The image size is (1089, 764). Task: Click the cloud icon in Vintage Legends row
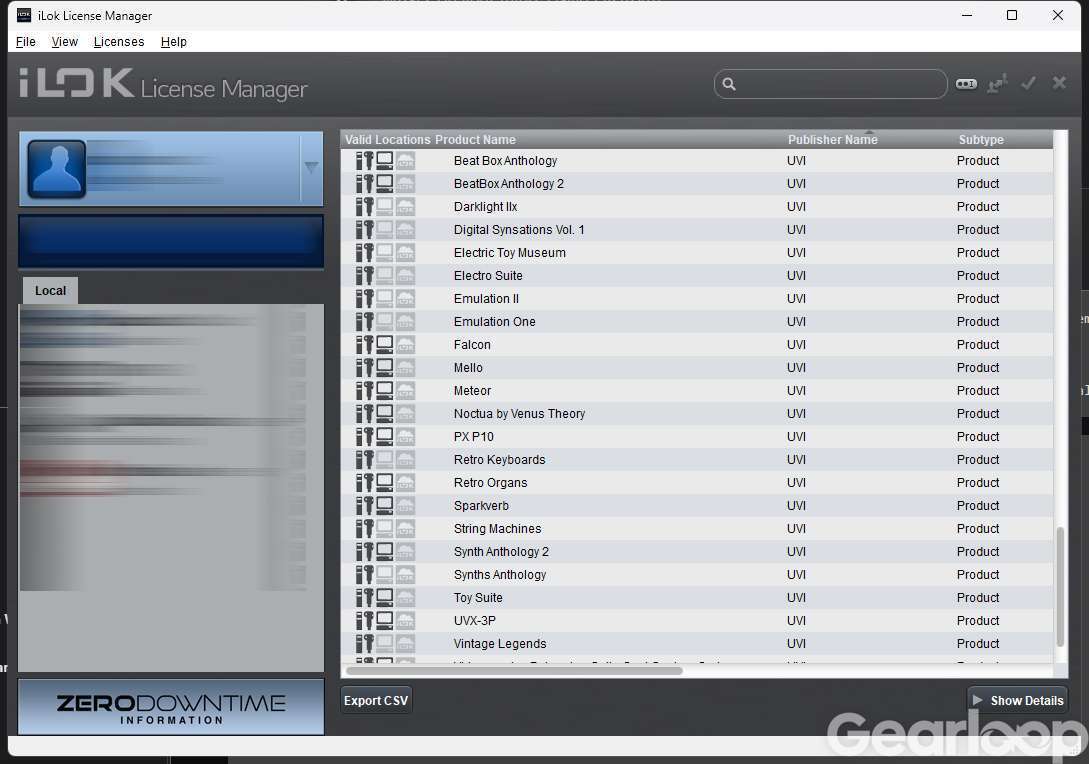406,643
